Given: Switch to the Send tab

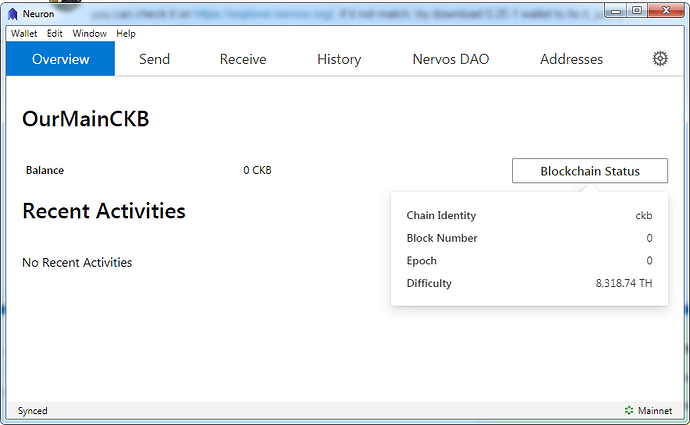Looking at the screenshot, I should (154, 59).
